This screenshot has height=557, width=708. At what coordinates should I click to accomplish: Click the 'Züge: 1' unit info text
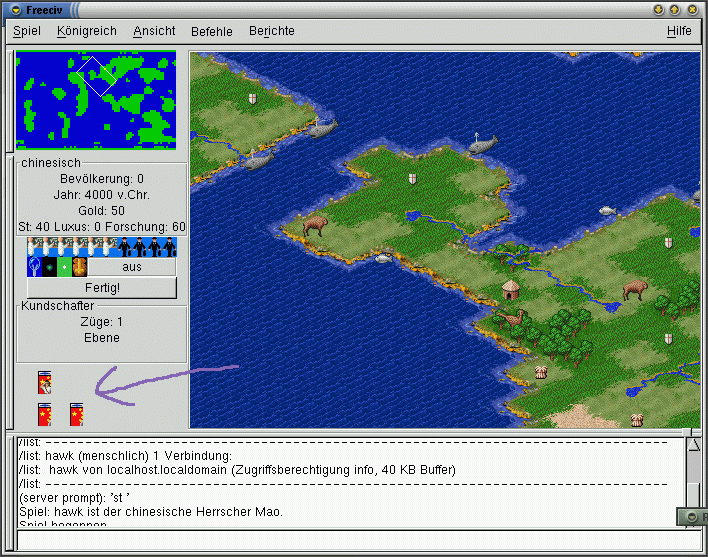point(101,322)
